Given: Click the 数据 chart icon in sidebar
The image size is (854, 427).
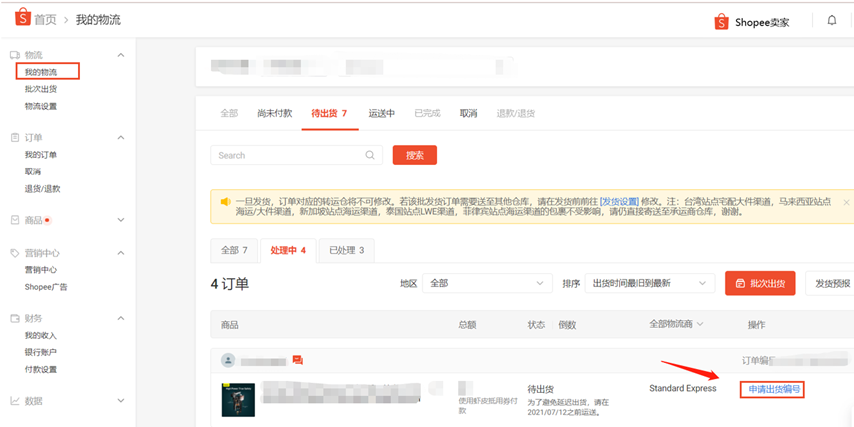Looking at the screenshot, I should (15, 401).
